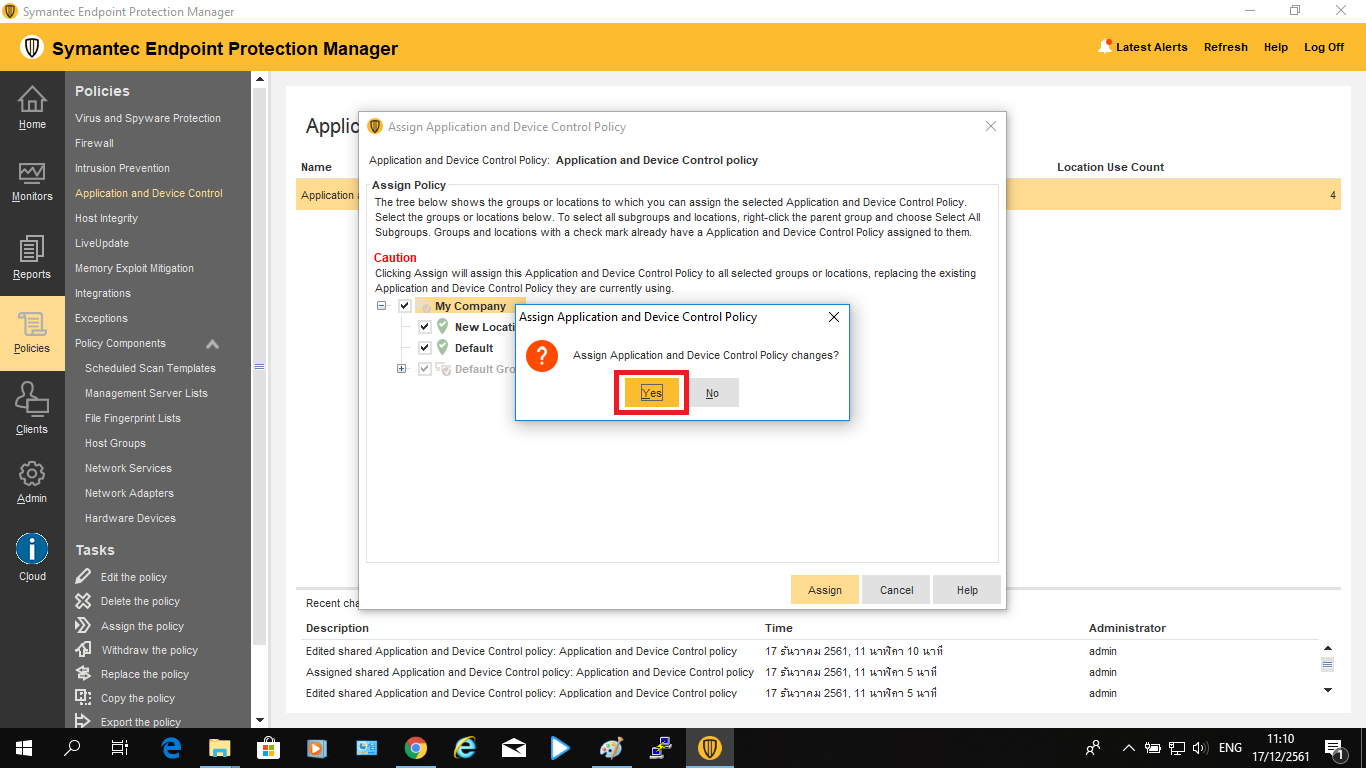1366x768 pixels.
Task: Toggle the New Location group checkbox
Action: [x=425, y=327]
